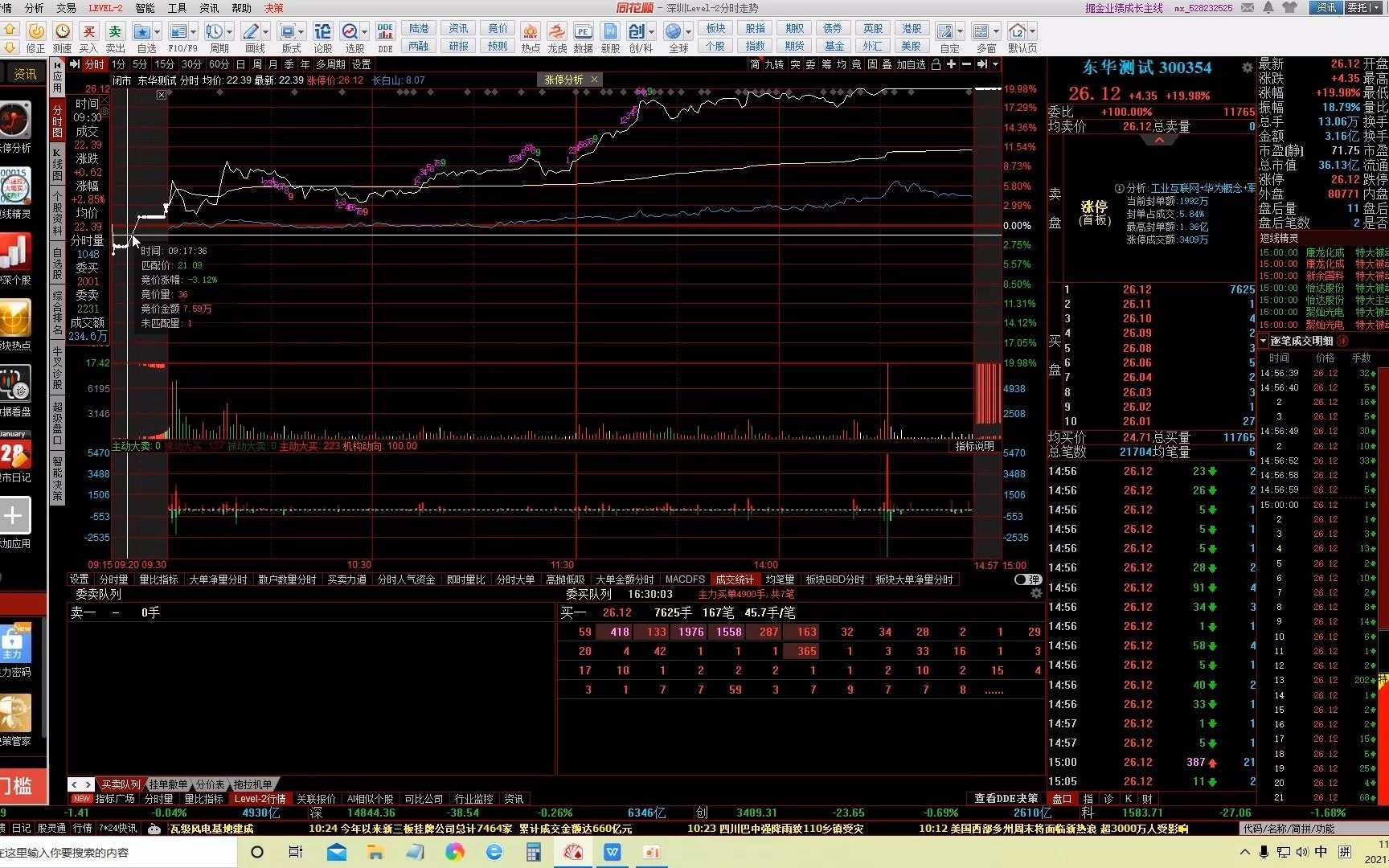Toggle the 弹 popup switch
The width and height of the screenshot is (1389, 868).
point(1028,579)
